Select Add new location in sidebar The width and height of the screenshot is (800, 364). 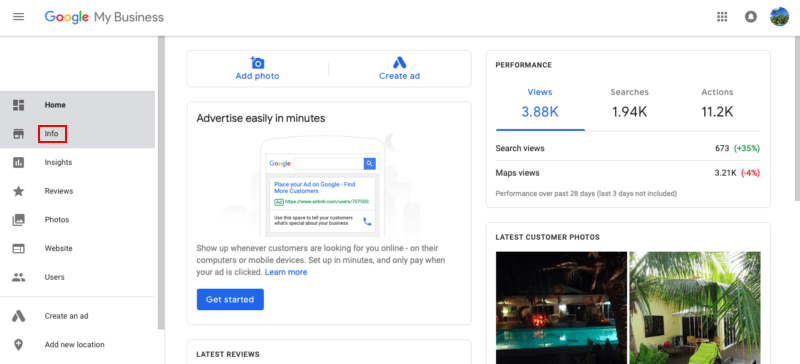(74, 345)
